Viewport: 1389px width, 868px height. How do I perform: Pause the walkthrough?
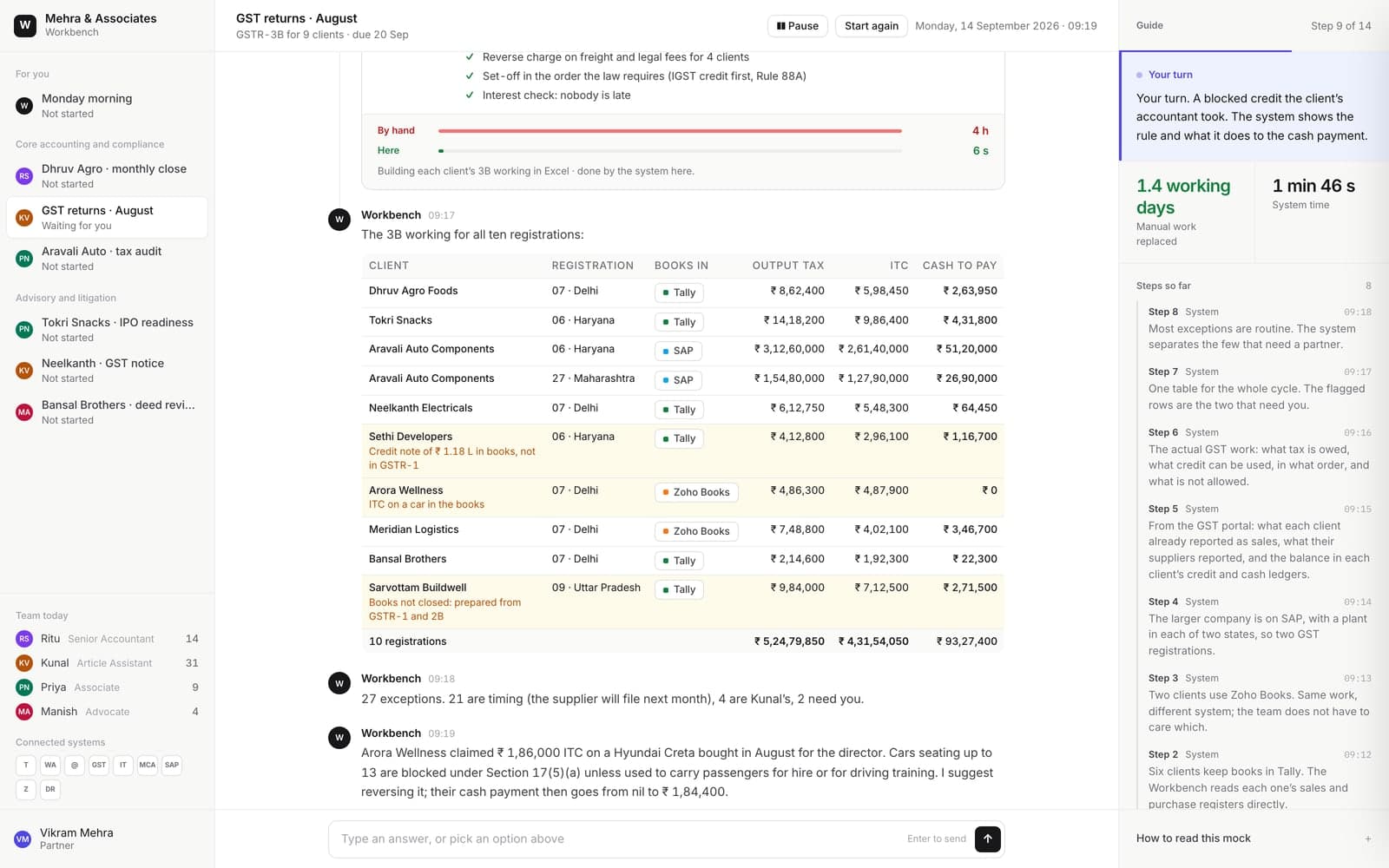pyautogui.click(x=798, y=26)
